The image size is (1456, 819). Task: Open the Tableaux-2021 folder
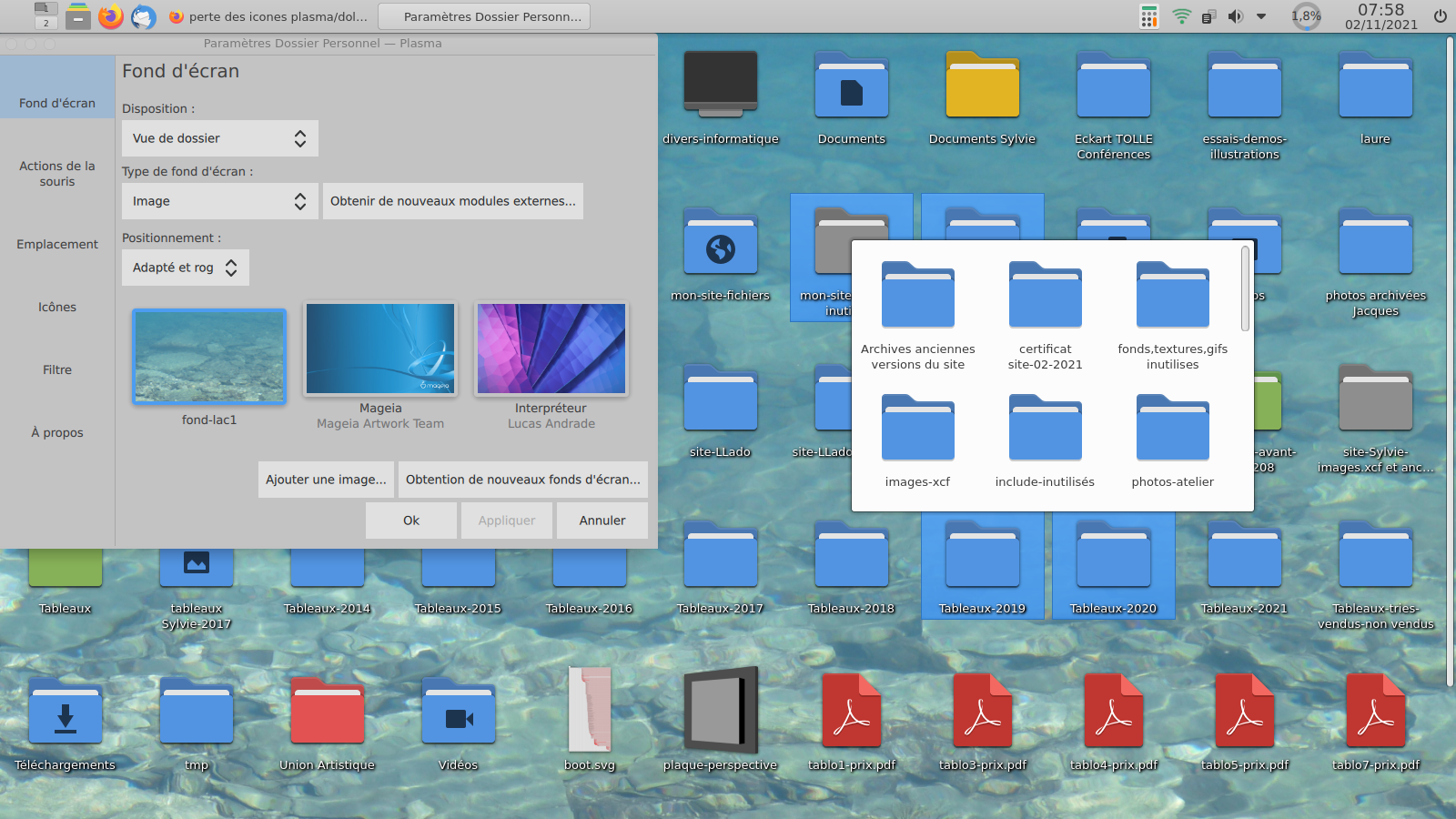(x=1245, y=554)
